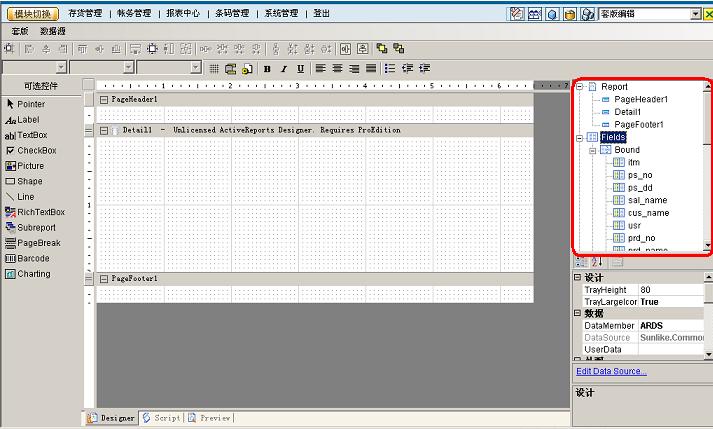713x429 pixels.
Task: Apply underline formatting
Action: (x=299, y=68)
